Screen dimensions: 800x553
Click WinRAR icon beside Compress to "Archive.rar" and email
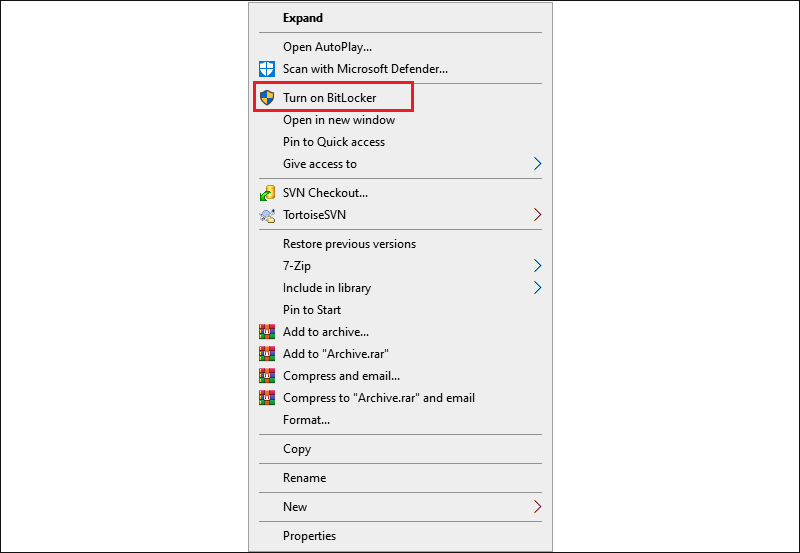(267, 397)
